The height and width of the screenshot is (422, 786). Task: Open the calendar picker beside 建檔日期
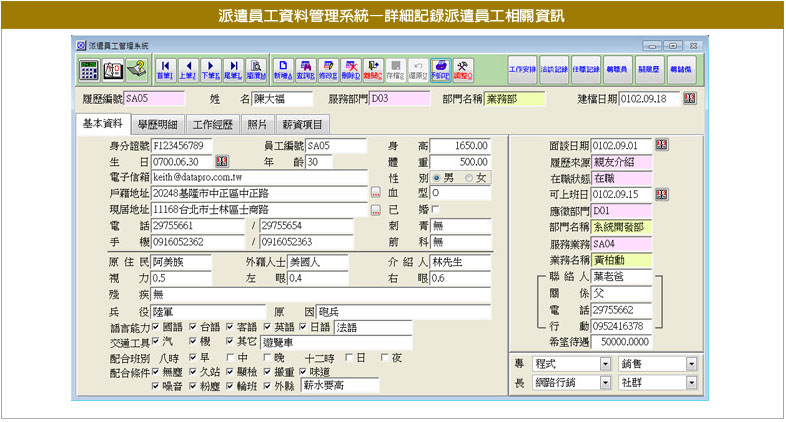(689, 99)
